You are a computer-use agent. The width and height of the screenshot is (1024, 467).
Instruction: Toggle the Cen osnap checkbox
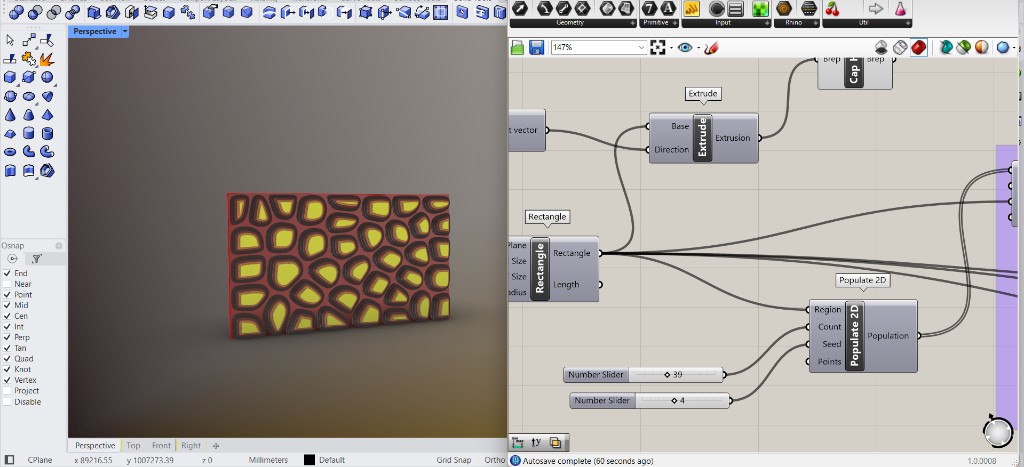click(x=7, y=316)
